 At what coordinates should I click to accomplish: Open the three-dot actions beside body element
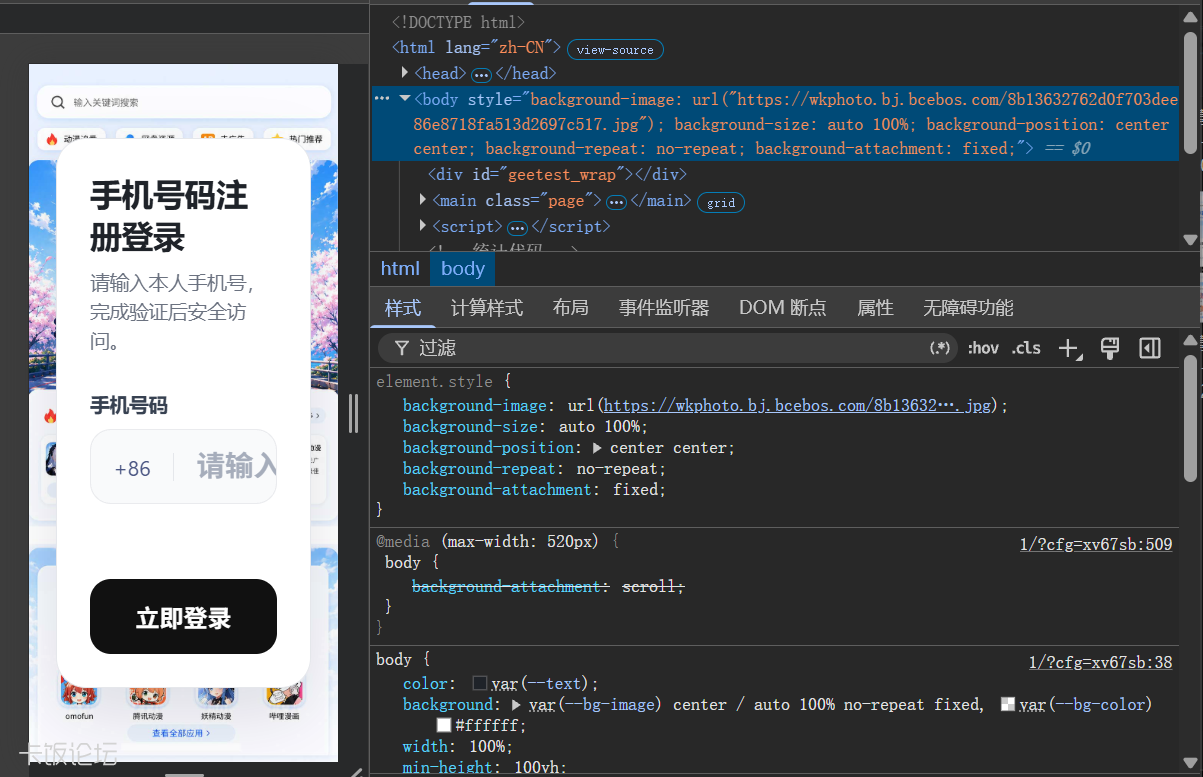[381, 99]
